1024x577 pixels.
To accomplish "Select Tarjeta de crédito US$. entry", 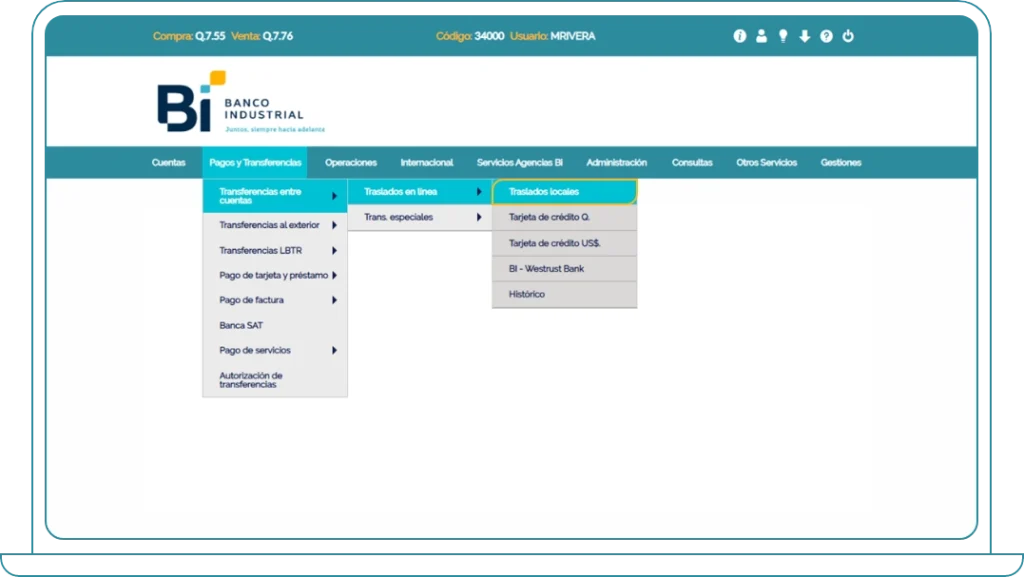I will [564, 243].
